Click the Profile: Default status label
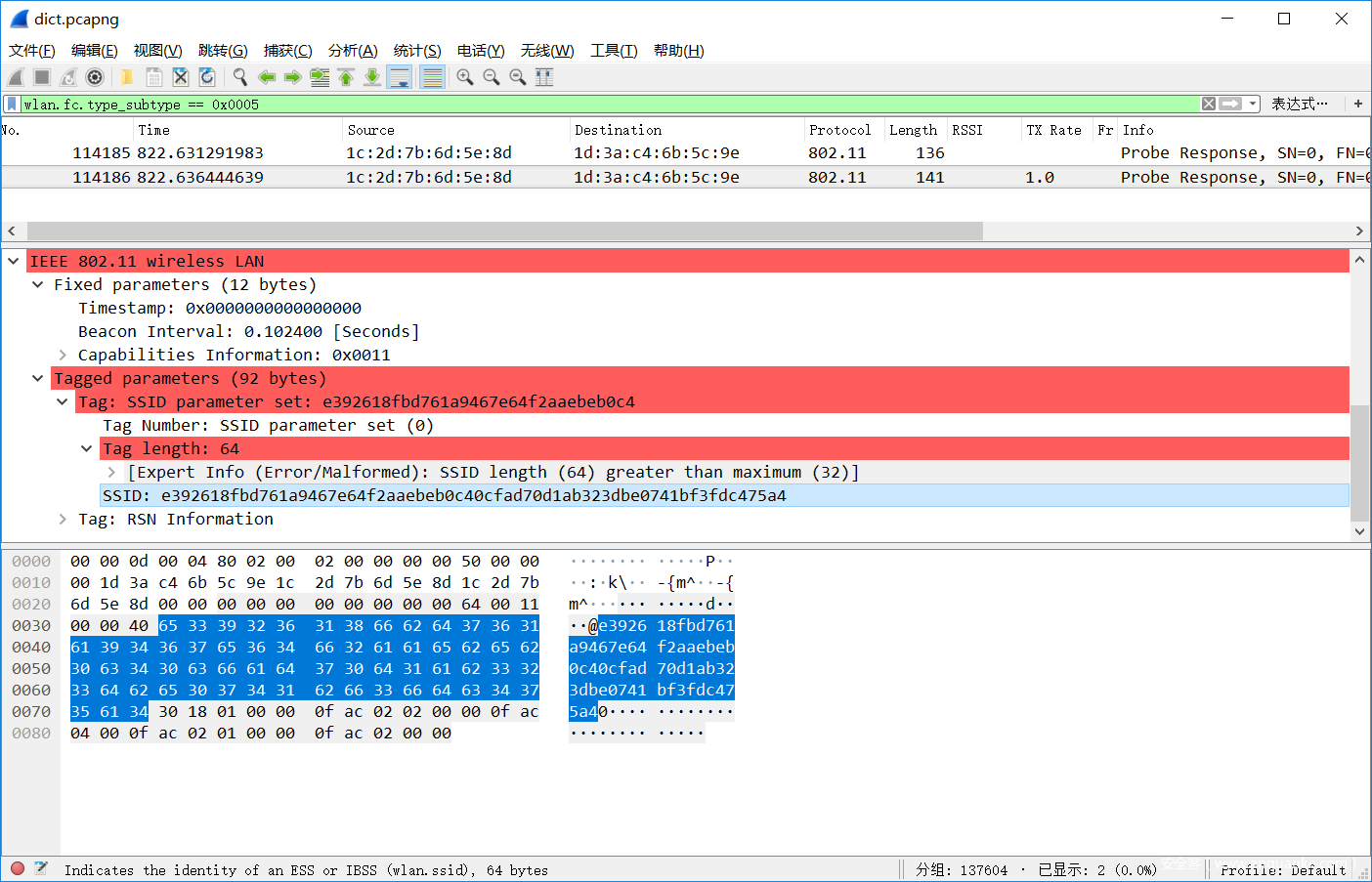This screenshot has width=1372, height=882. (x=1282, y=869)
